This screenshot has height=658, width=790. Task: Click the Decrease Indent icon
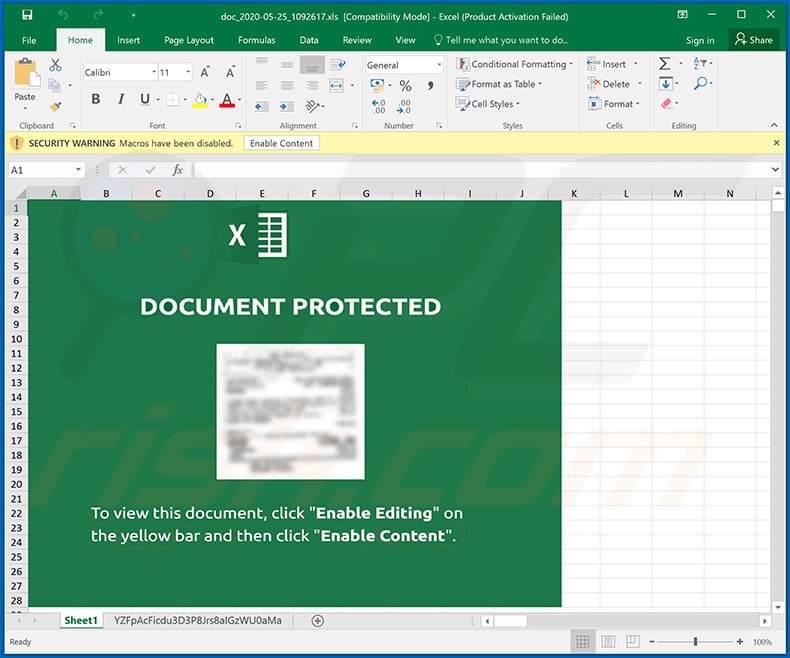tap(261, 106)
